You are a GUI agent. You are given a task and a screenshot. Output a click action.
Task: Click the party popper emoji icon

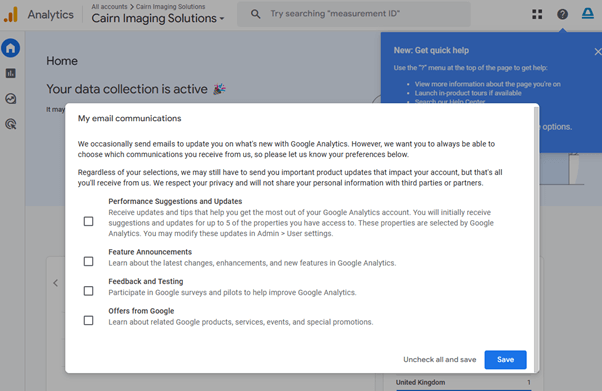pyautogui.click(x=219, y=89)
